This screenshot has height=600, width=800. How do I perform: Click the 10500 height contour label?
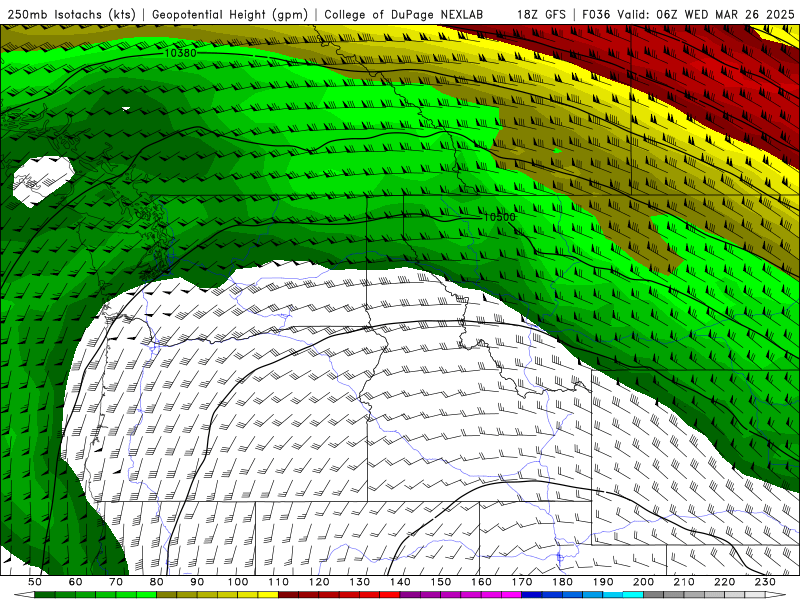[499, 217]
